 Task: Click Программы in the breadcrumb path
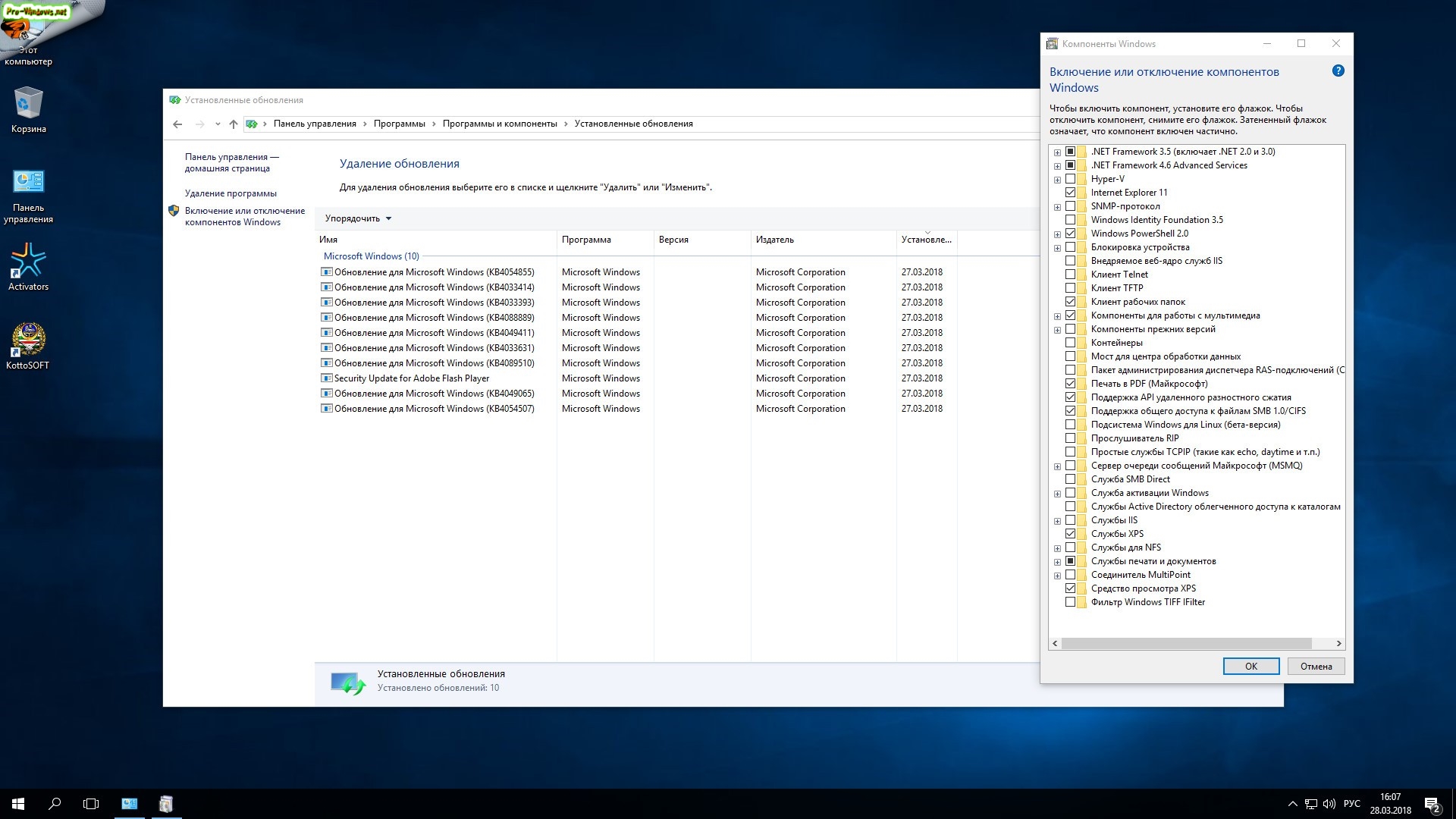point(399,124)
